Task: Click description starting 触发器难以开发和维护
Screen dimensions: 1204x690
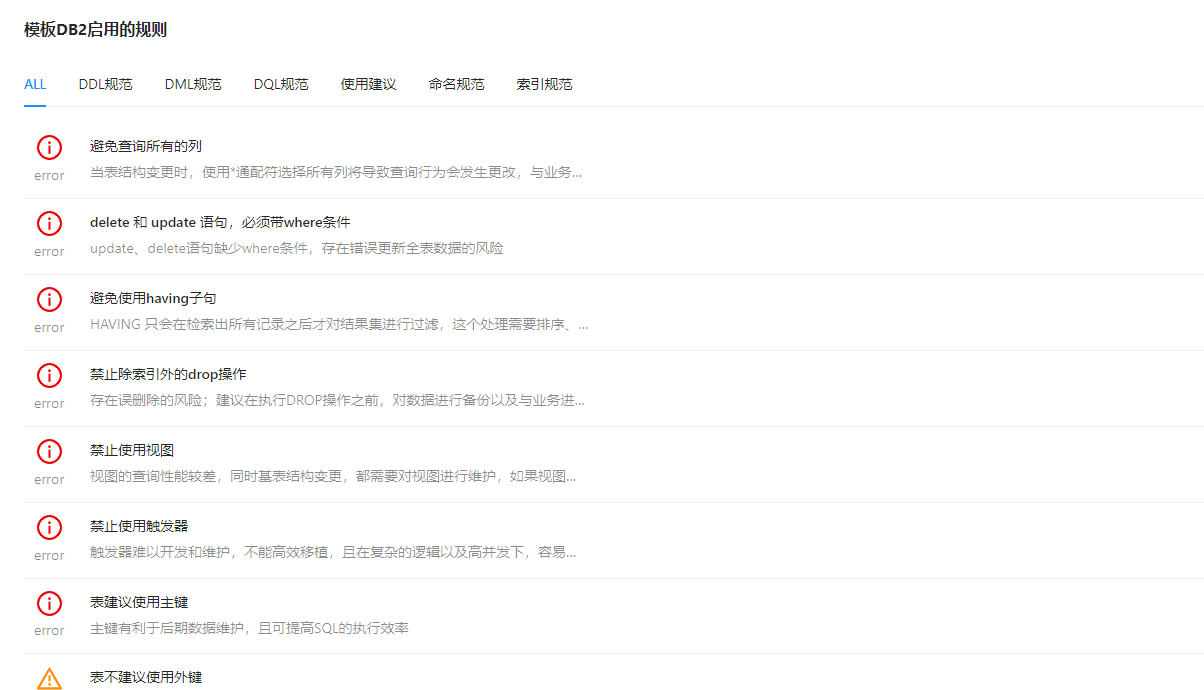Action: pyautogui.click(x=333, y=552)
